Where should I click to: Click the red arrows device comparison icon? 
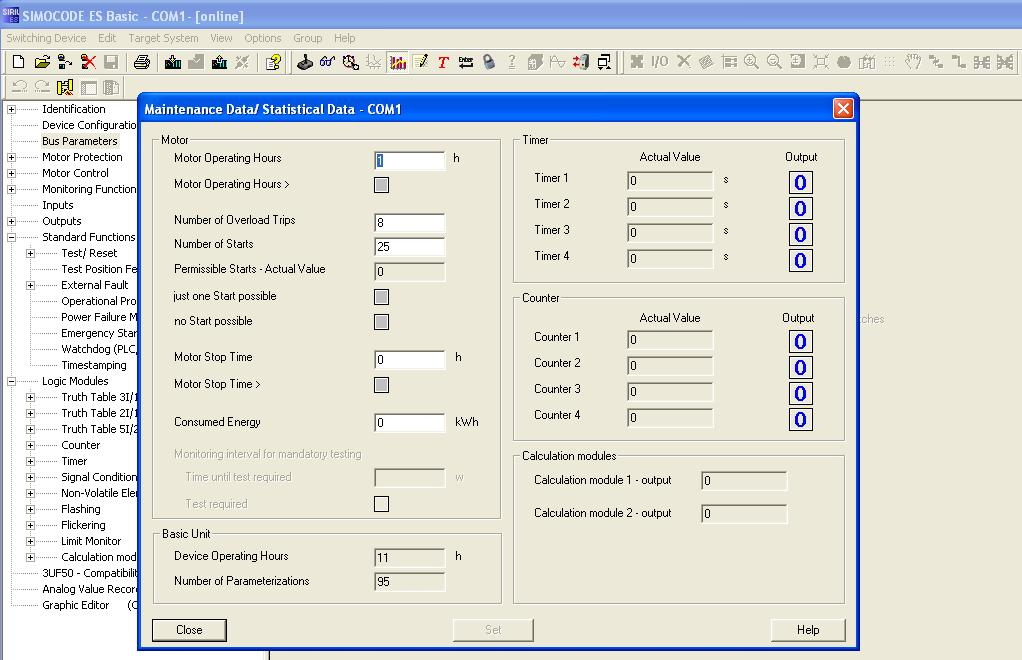click(x=581, y=62)
